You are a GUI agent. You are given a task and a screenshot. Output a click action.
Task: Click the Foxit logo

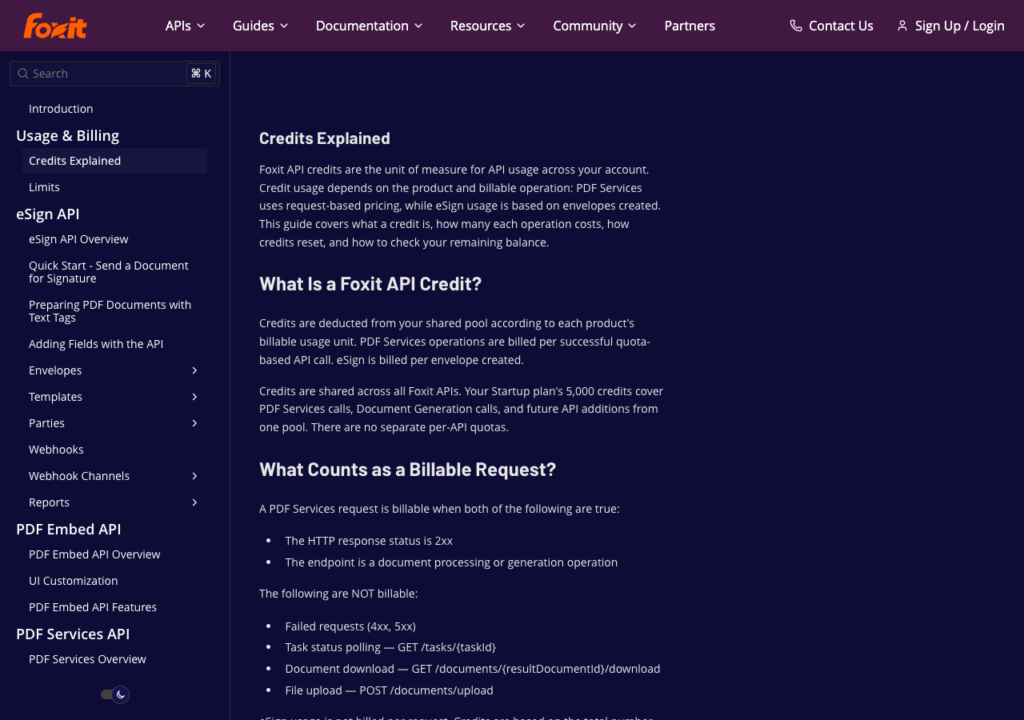(x=55, y=26)
